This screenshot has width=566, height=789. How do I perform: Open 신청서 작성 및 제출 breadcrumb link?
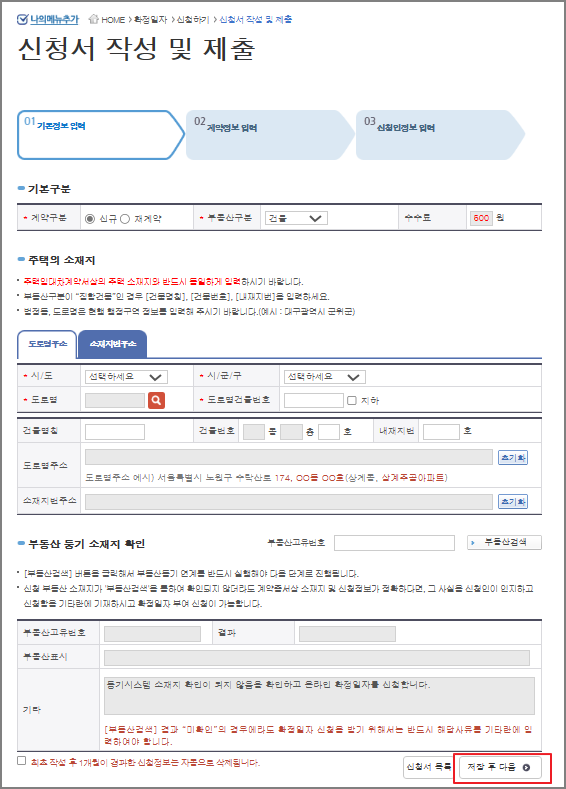point(256,20)
